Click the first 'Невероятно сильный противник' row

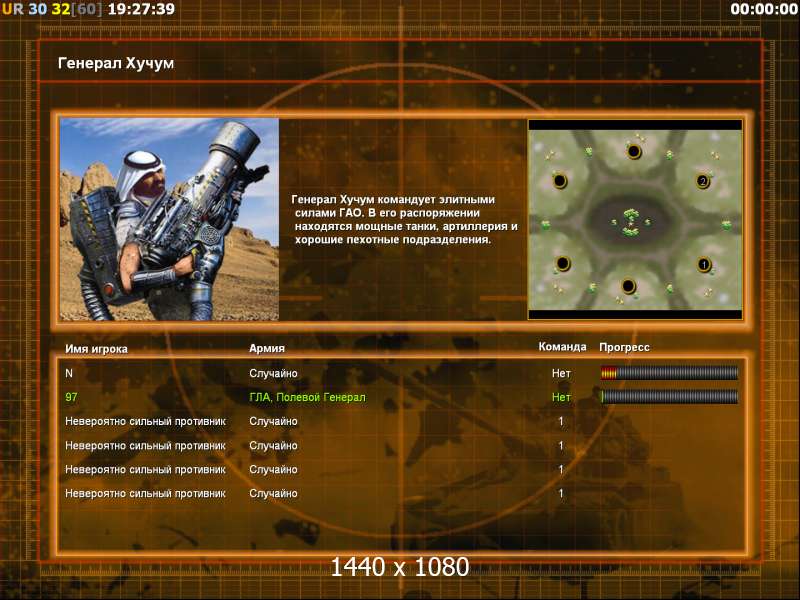coord(145,421)
